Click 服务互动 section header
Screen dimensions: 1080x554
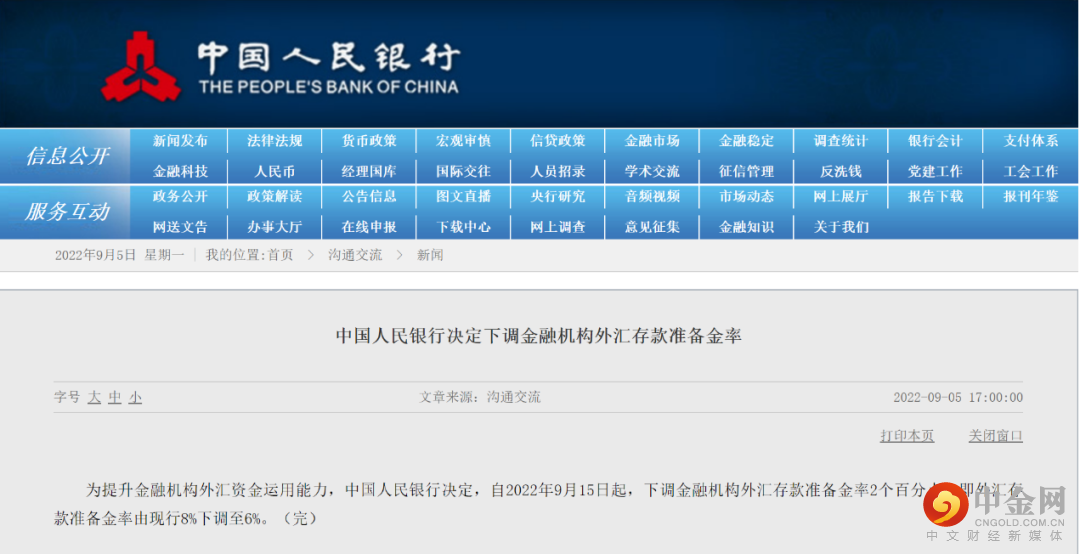(x=67, y=212)
